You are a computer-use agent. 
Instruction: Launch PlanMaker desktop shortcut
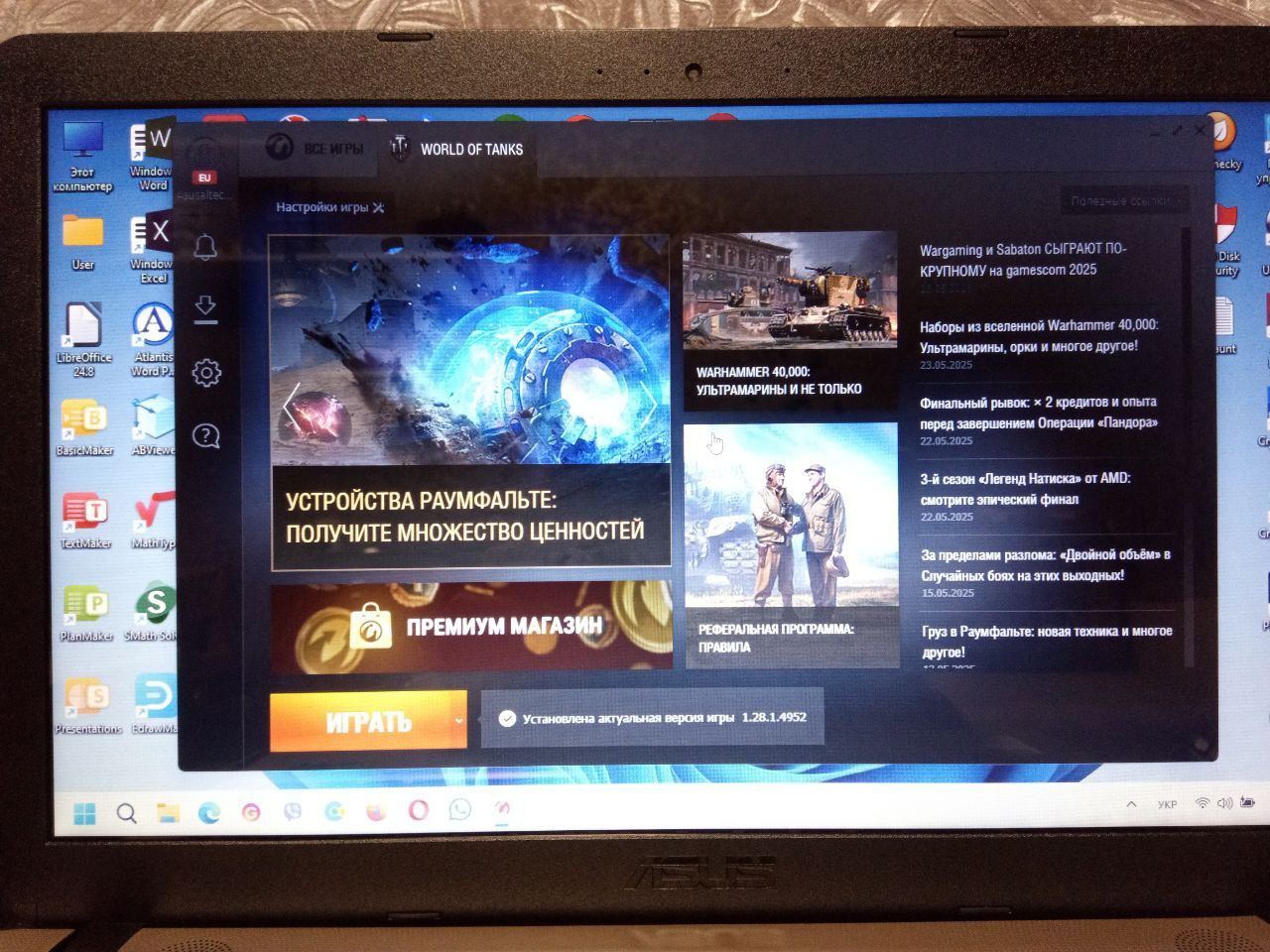point(87,613)
